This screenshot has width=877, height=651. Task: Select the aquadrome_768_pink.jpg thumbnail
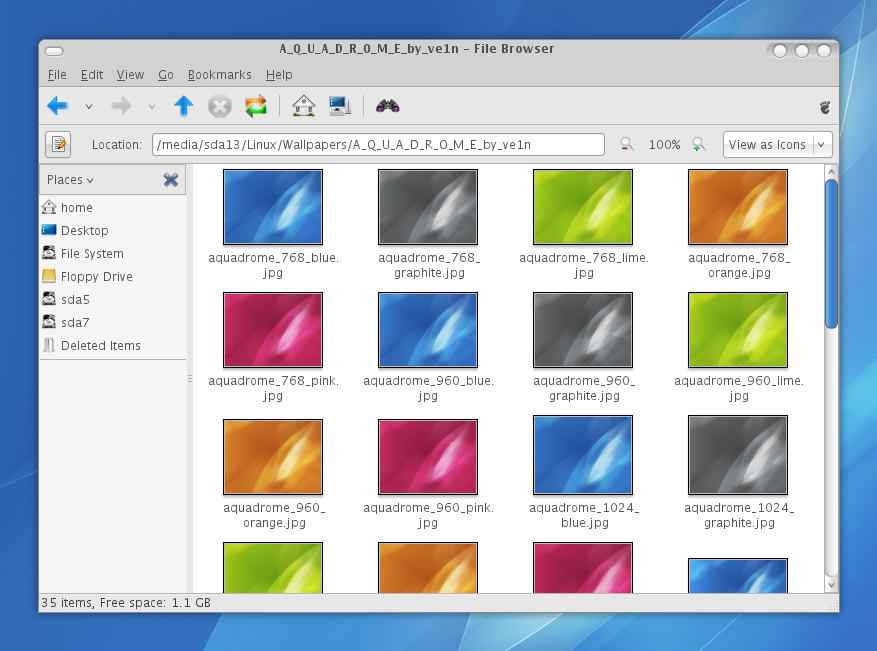click(273, 330)
